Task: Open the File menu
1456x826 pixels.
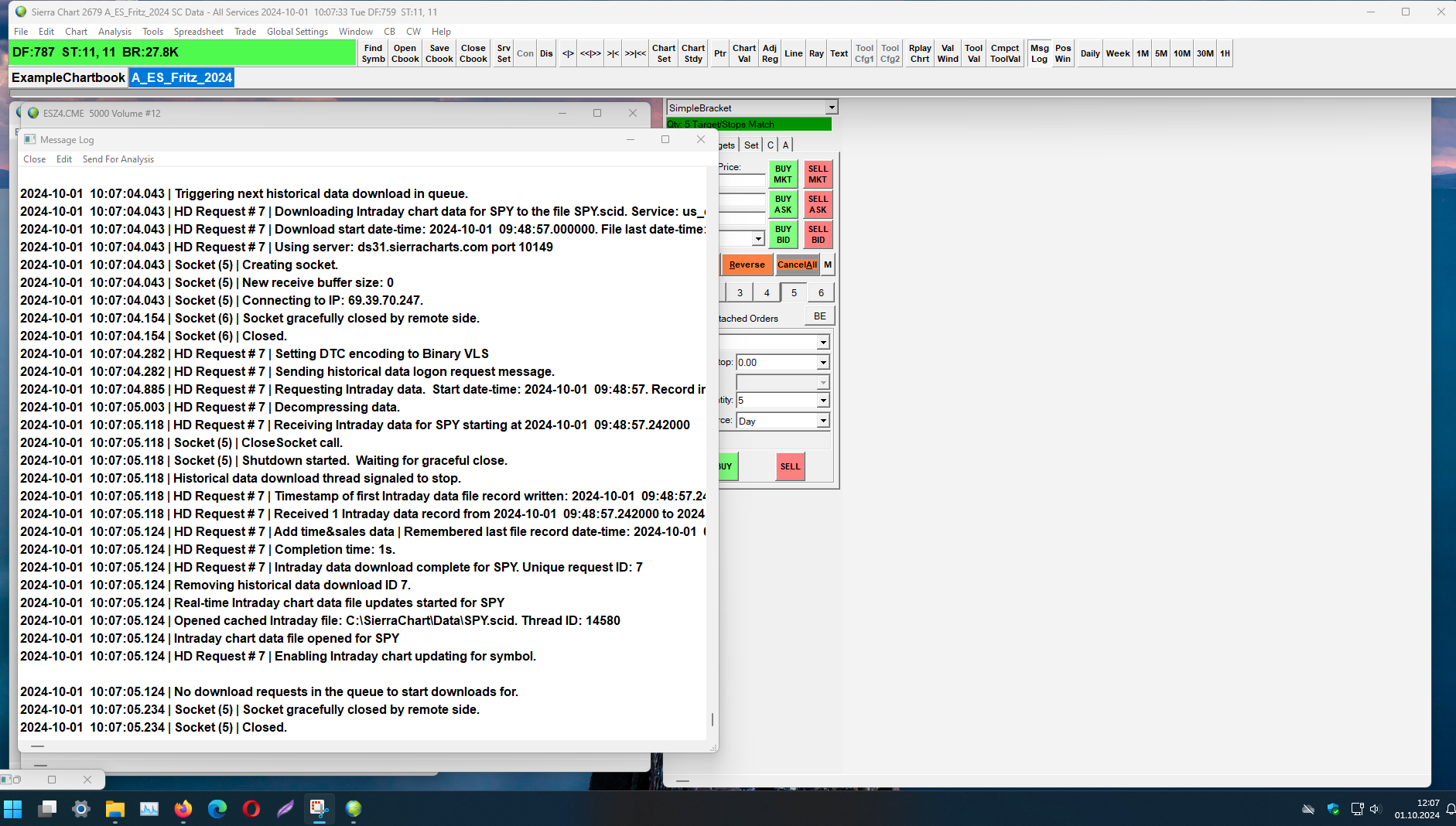Action: pyautogui.click(x=21, y=32)
